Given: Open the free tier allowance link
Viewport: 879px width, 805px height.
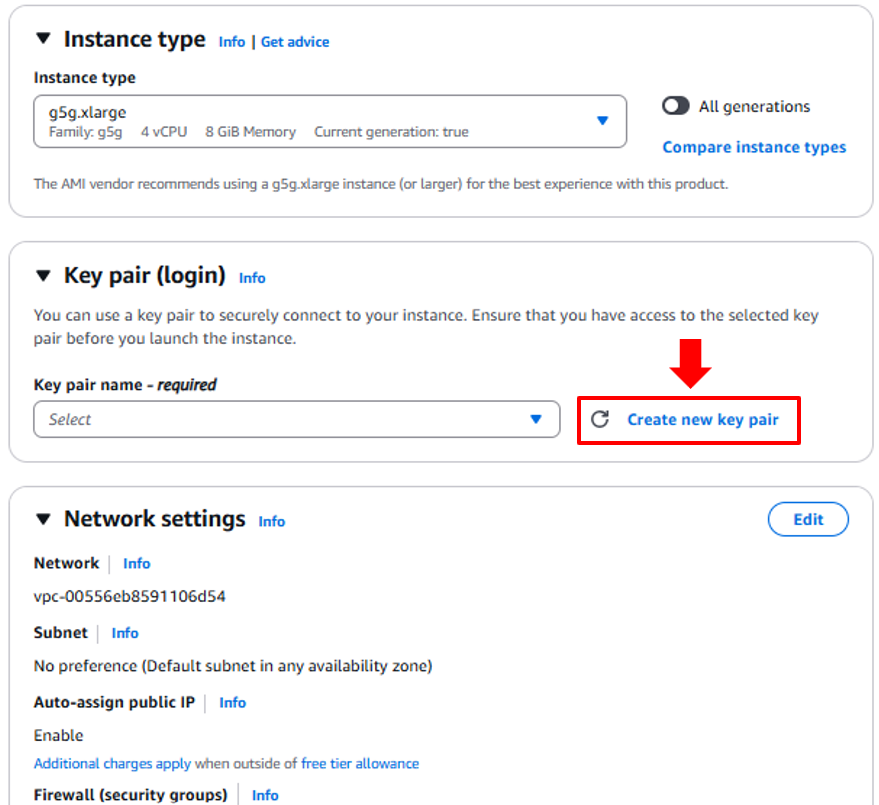Looking at the screenshot, I should [360, 764].
